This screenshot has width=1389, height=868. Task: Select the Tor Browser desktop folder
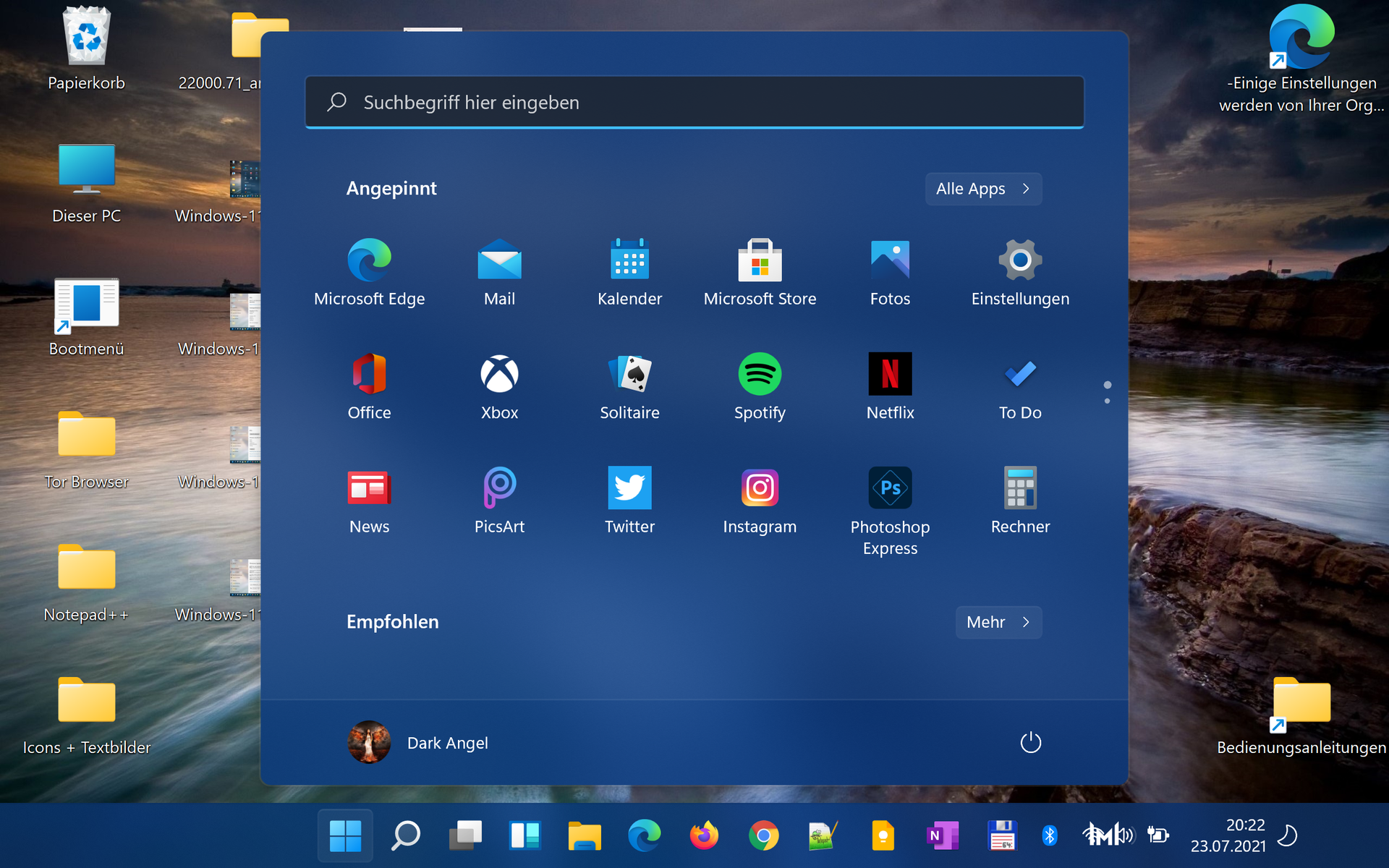point(86,450)
